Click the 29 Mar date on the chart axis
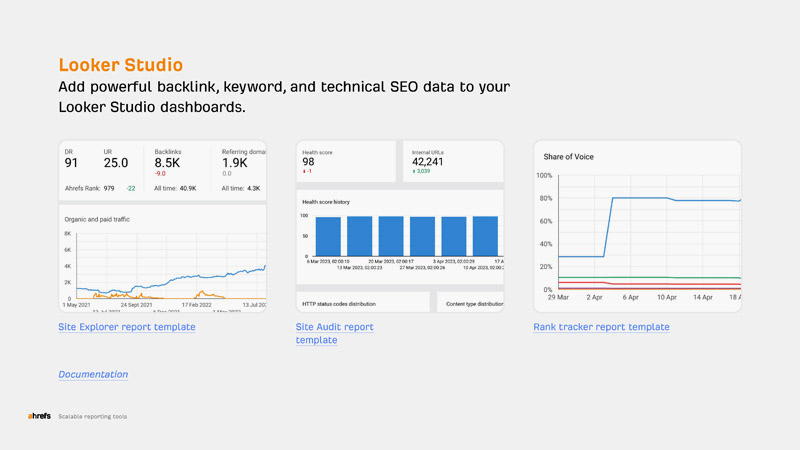Image resolution: width=800 pixels, height=450 pixels. [558, 297]
